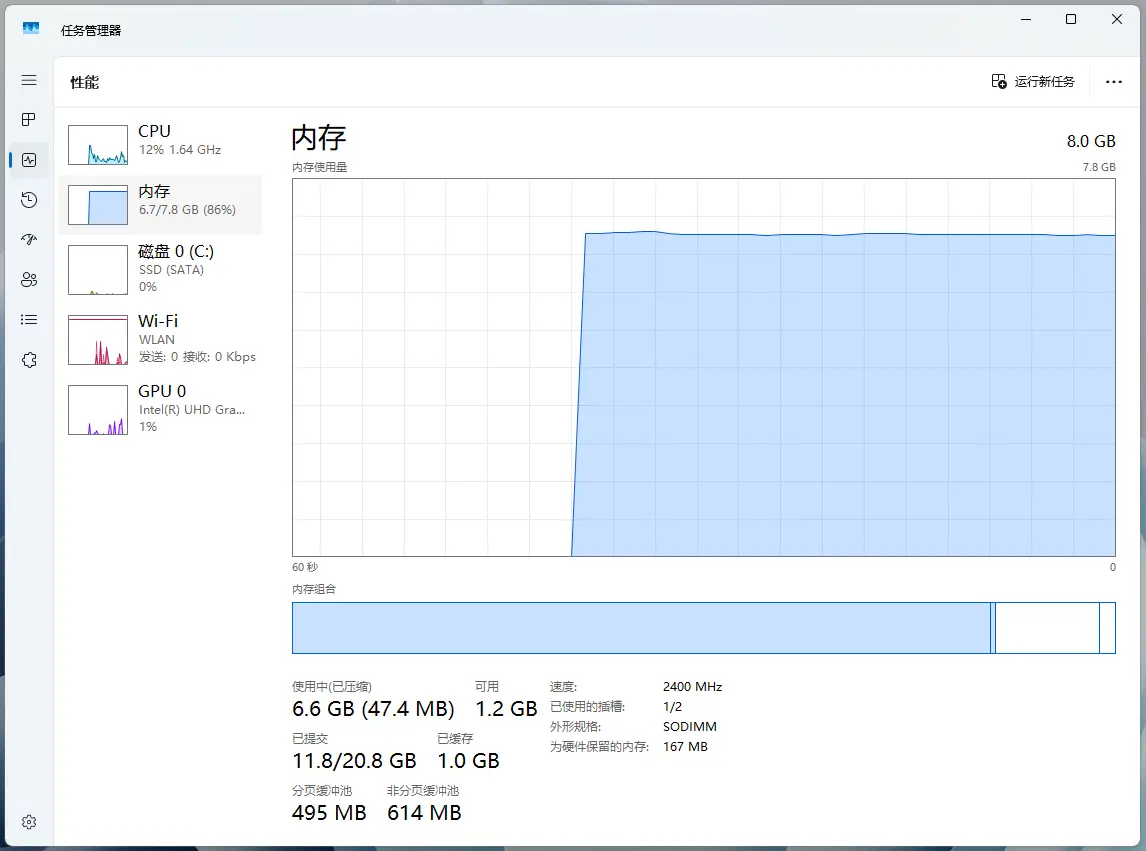
Task: Click the 已提交 committed label
Action: (310, 738)
